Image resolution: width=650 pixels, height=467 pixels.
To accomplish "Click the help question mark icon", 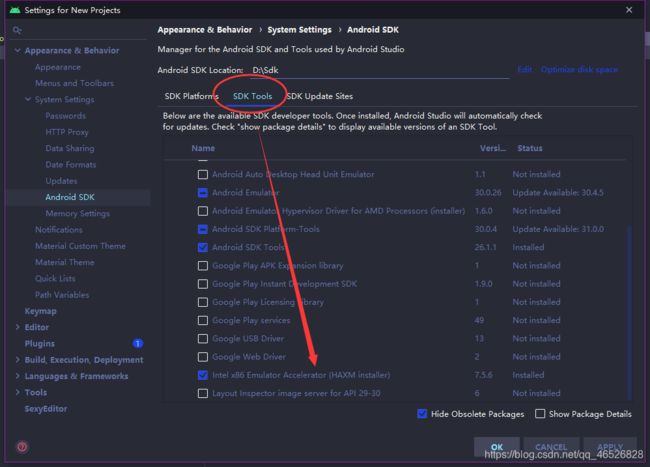I will click(22, 447).
